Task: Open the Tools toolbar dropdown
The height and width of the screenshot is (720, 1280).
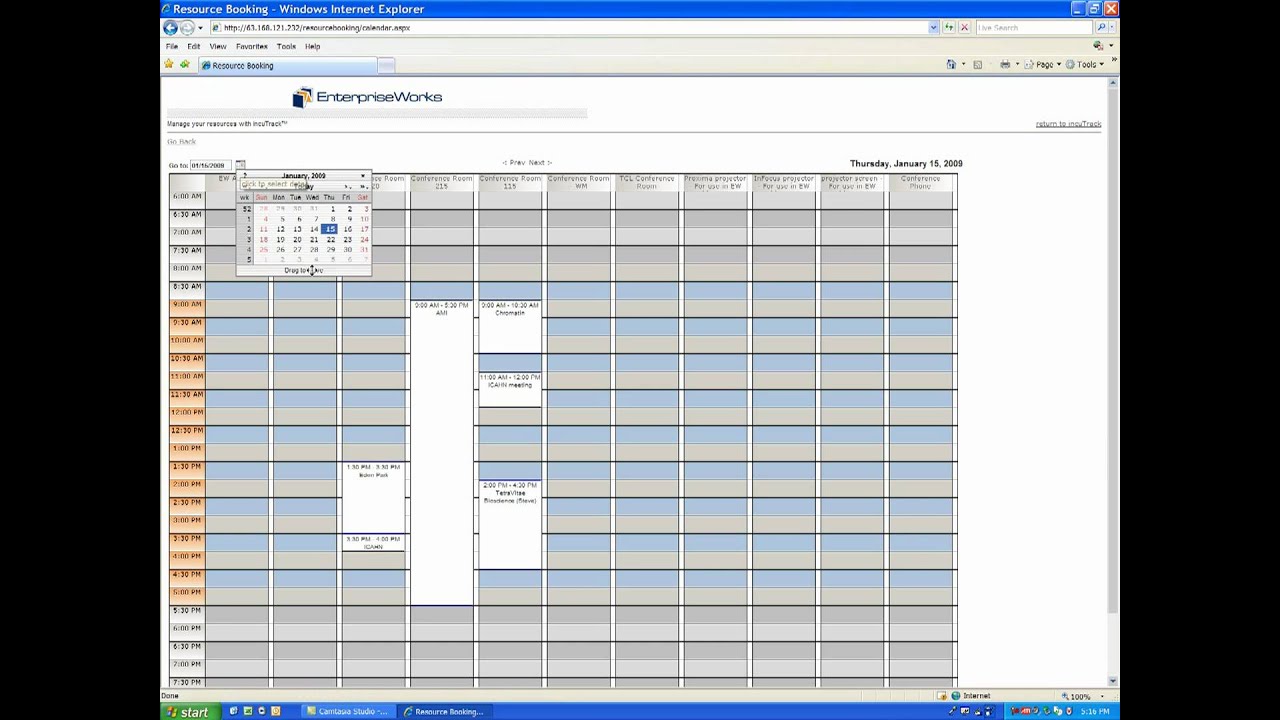Action: 1085,64
